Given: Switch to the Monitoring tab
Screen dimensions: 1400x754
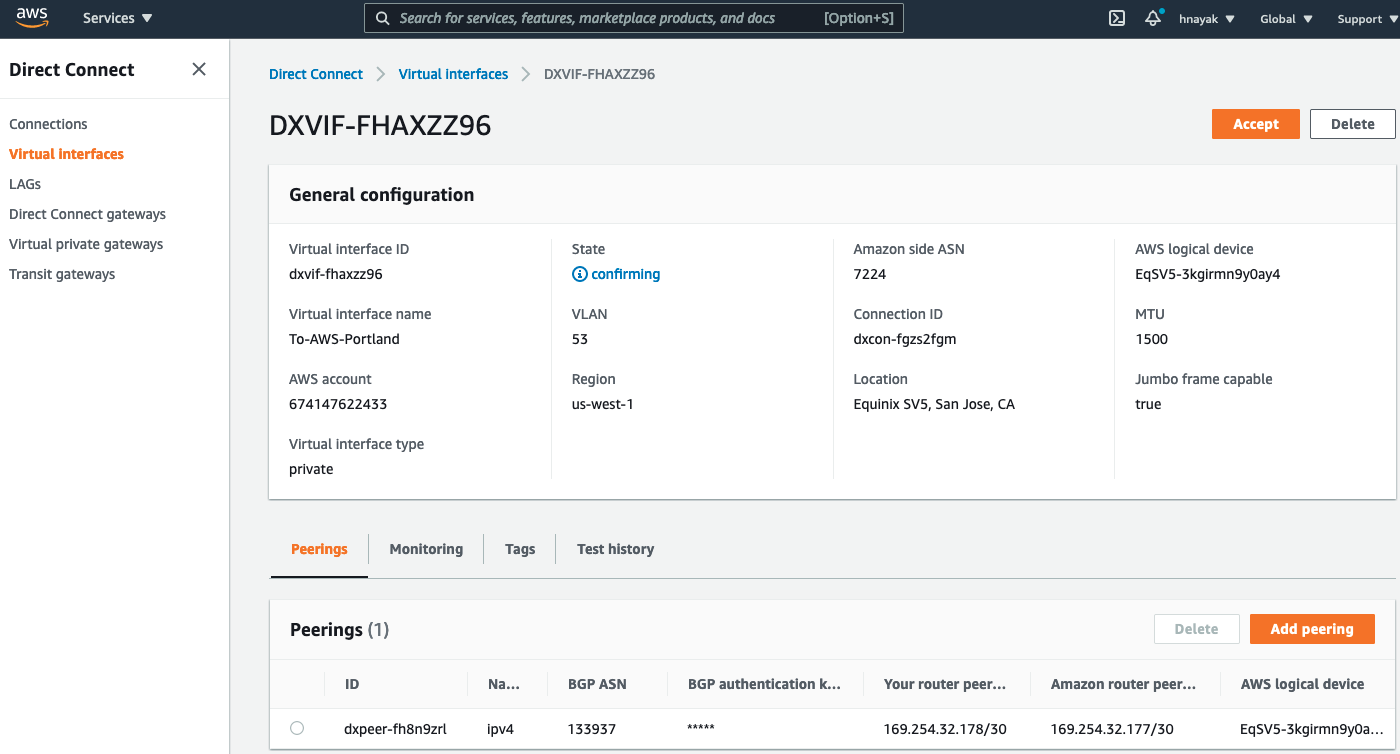Looking at the screenshot, I should point(426,549).
